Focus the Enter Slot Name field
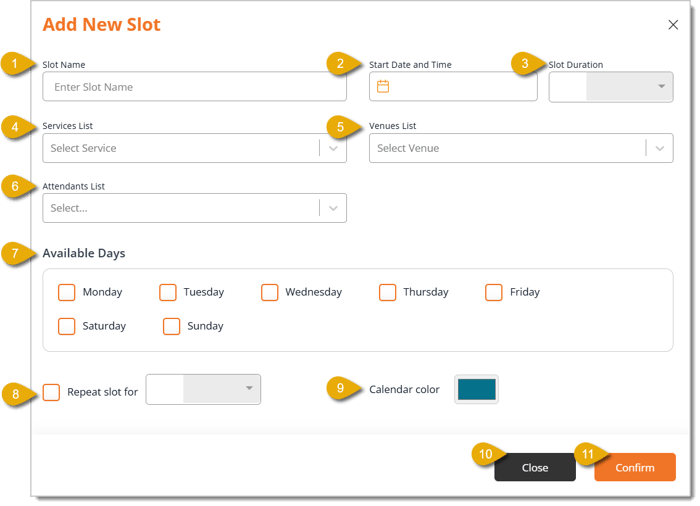This screenshot has width=700, height=506. (195, 87)
